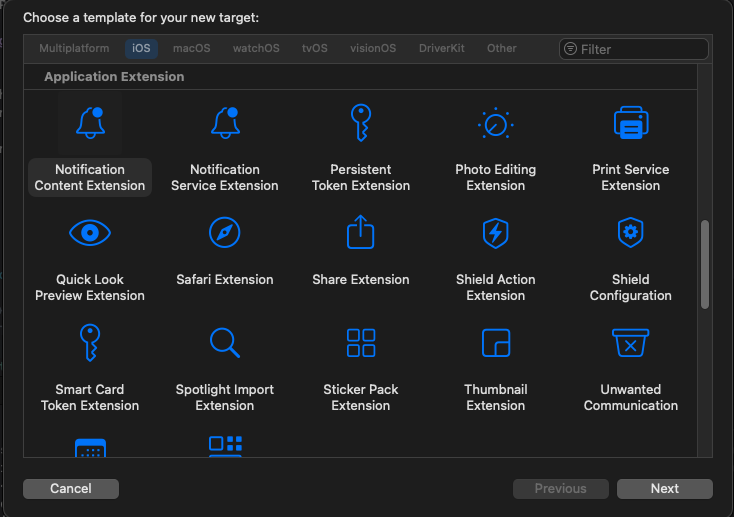
Task: Select the partially visible widget grid icon
Action: pyautogui.click(x=225, y=446)
